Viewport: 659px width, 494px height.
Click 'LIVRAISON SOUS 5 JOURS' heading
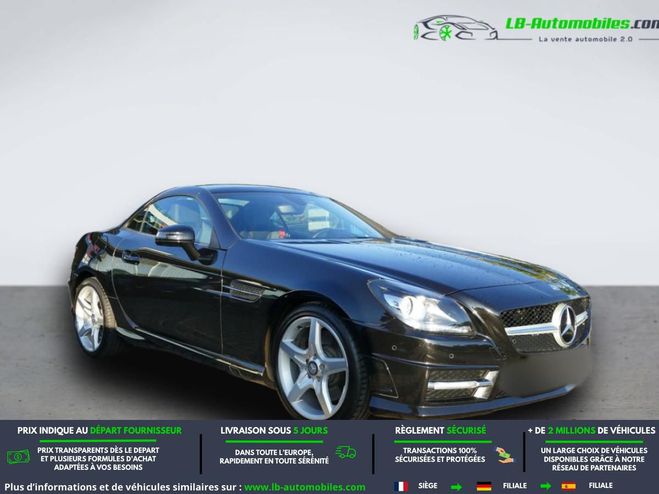point(274,431)
